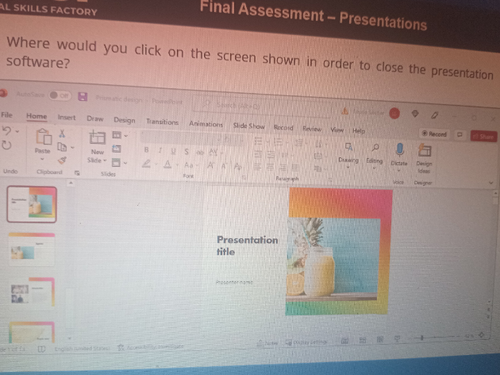500x375 pixels.
Task: Close the PowerPoint window with X
Action: (x=493, y=118)
